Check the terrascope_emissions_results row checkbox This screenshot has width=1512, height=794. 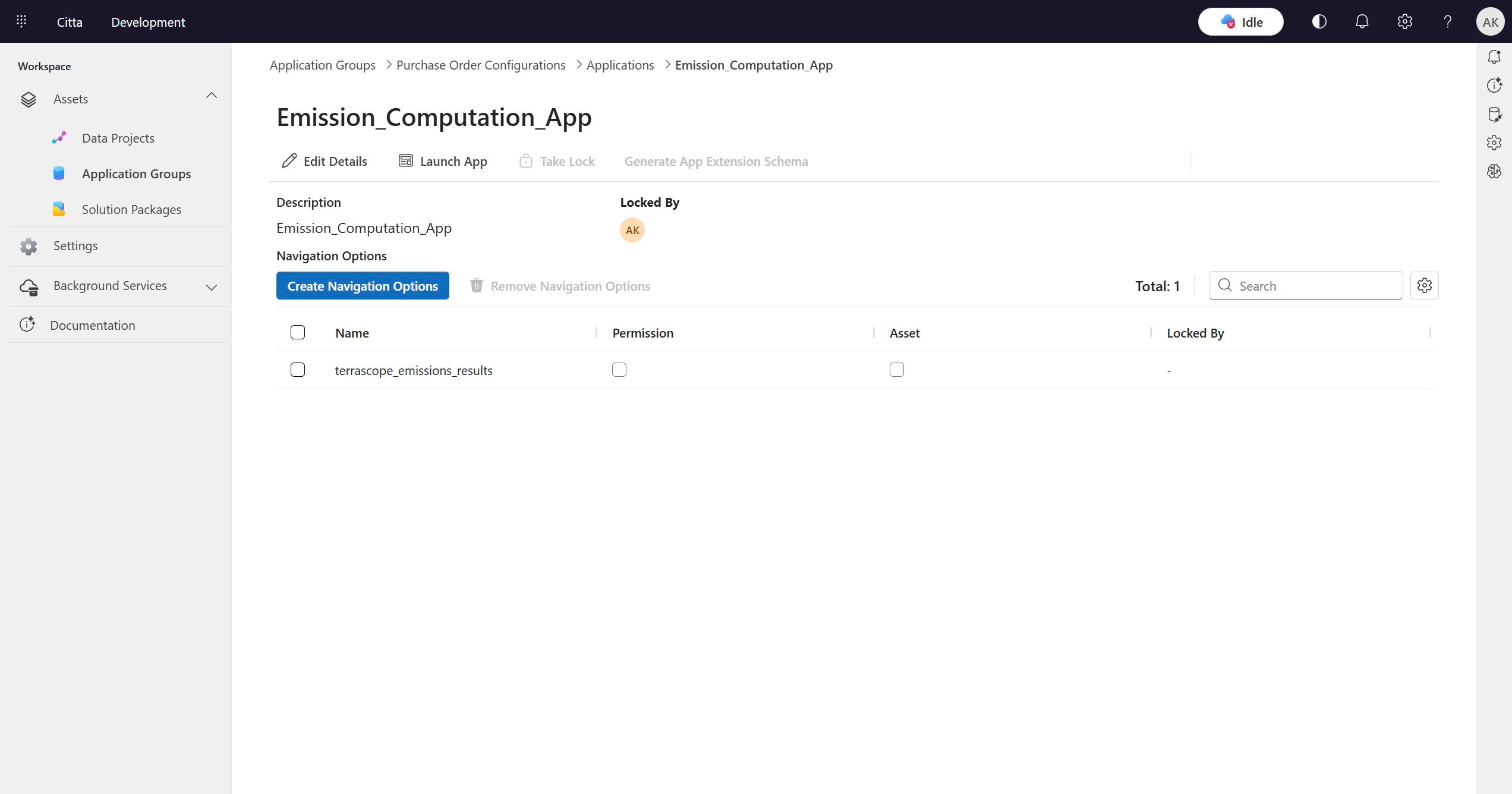pyautogui.click(x=298, y=370)
